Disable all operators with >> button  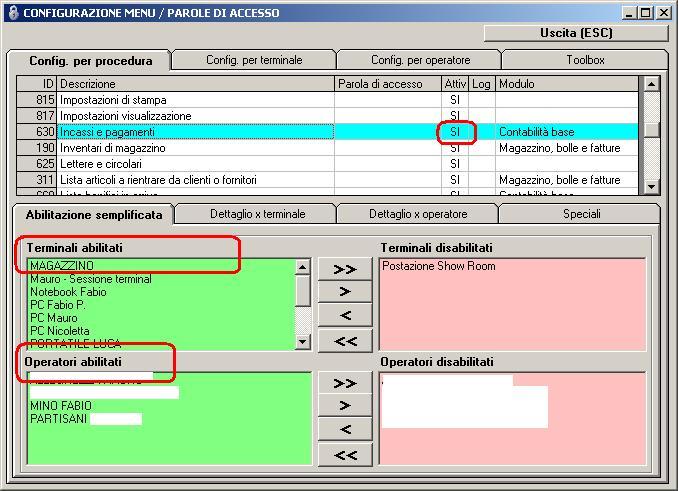point(345,383)
